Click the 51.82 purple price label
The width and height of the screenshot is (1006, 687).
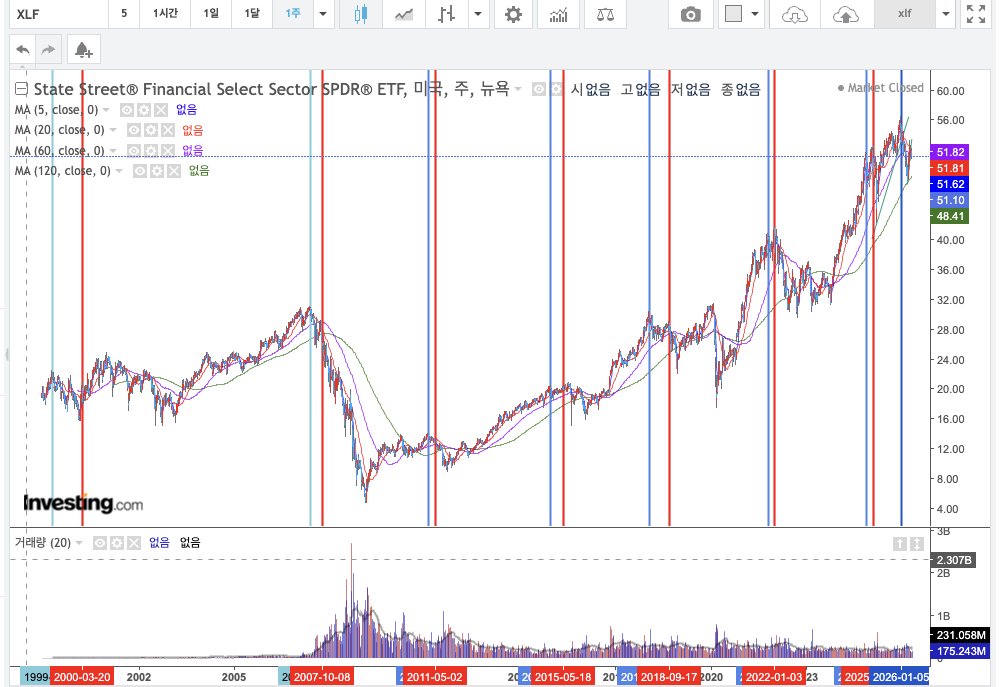(950, 152)
